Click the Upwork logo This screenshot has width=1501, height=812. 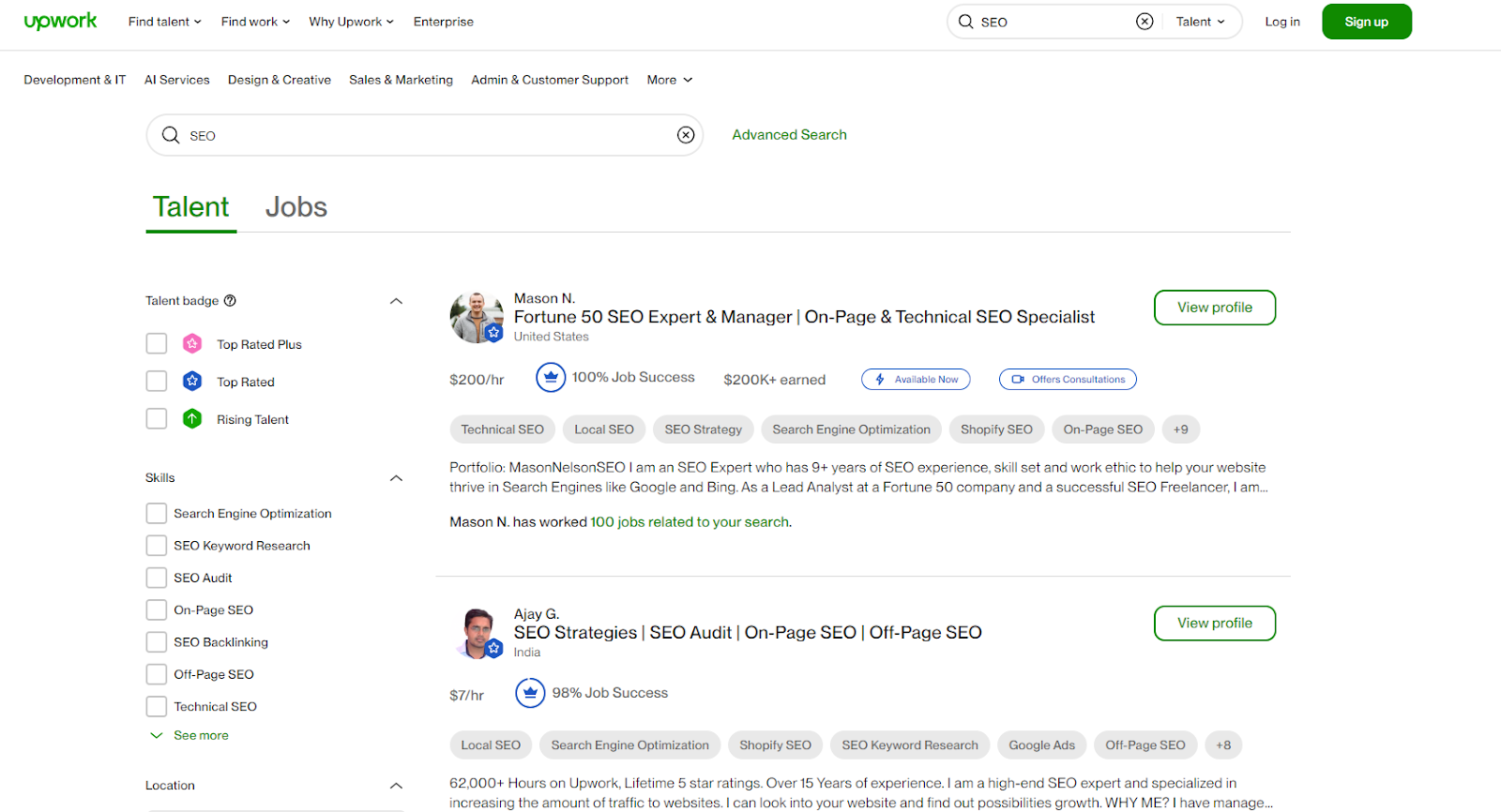tap(60, 22)
